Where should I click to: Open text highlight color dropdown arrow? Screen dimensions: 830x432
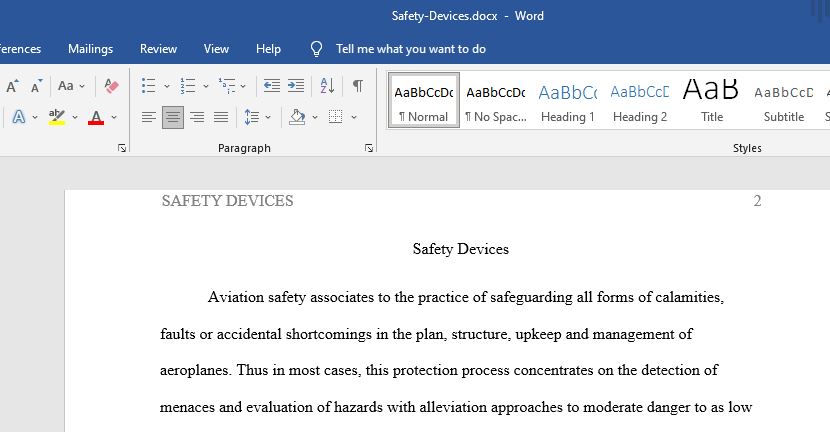click(75, 117)
